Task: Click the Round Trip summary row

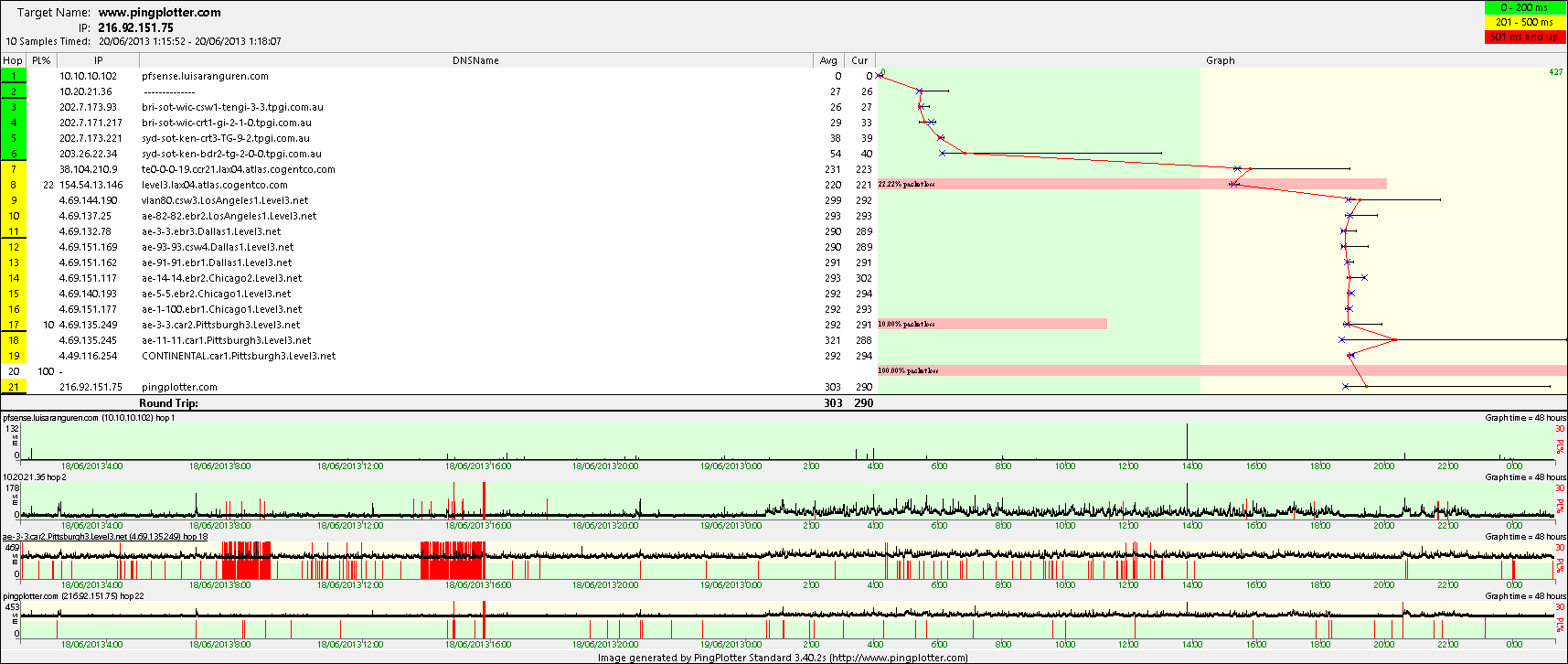Action: tap(439, 402)
